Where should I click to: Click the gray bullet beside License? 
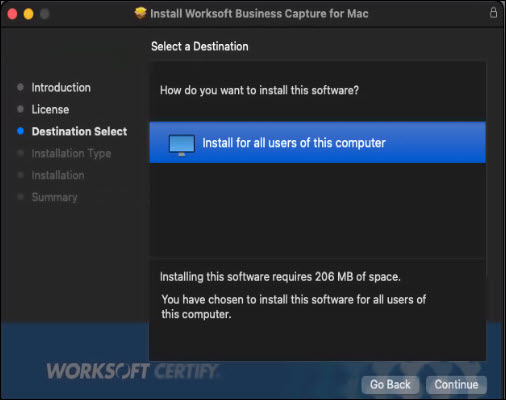tap(20, 109)
